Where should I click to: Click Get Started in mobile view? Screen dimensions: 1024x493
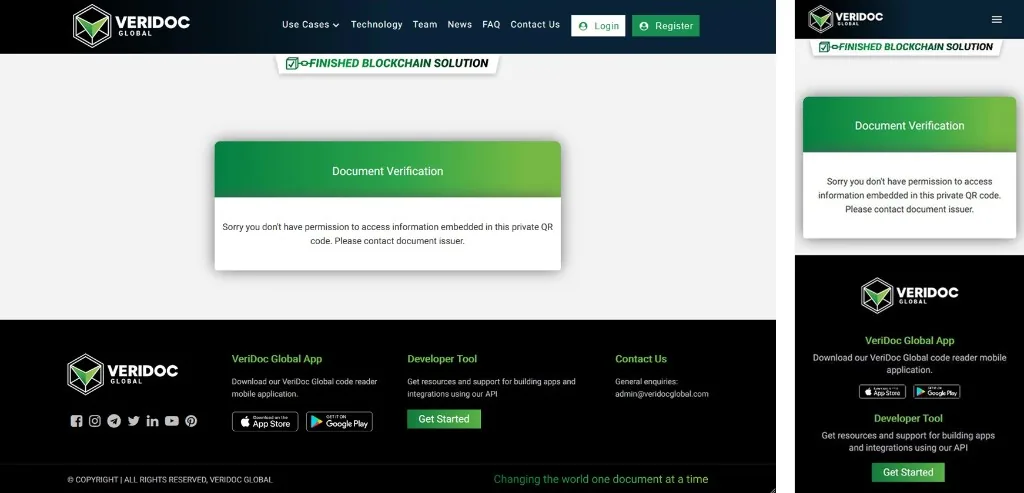[908, 472]
